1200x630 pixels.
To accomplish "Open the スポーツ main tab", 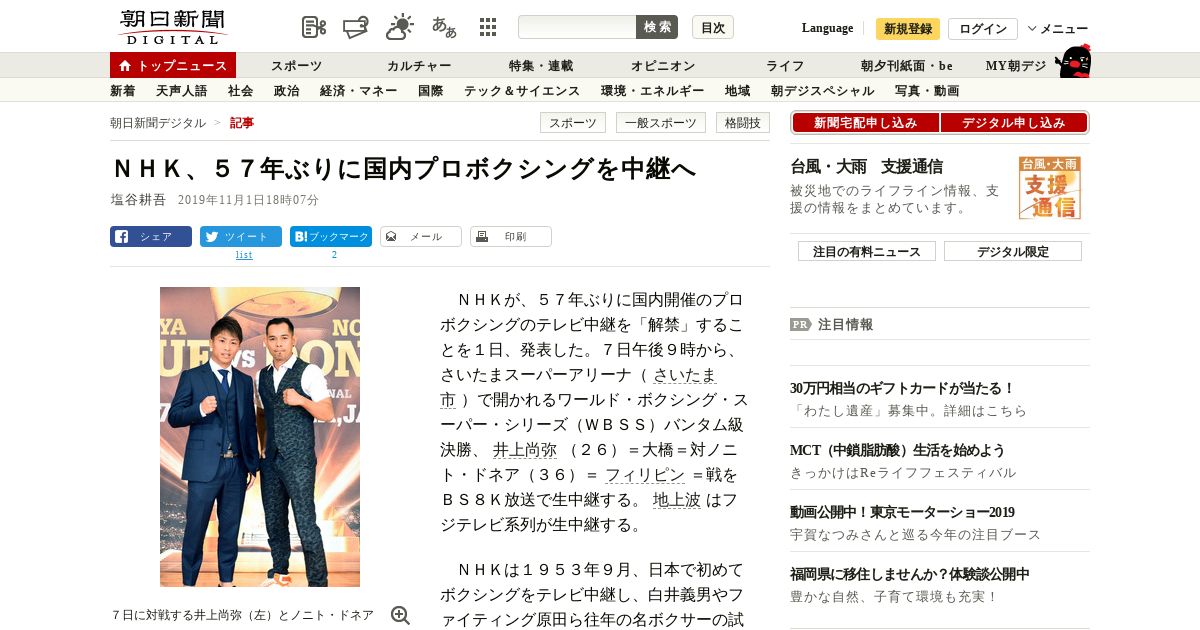I will coord(296,66).
